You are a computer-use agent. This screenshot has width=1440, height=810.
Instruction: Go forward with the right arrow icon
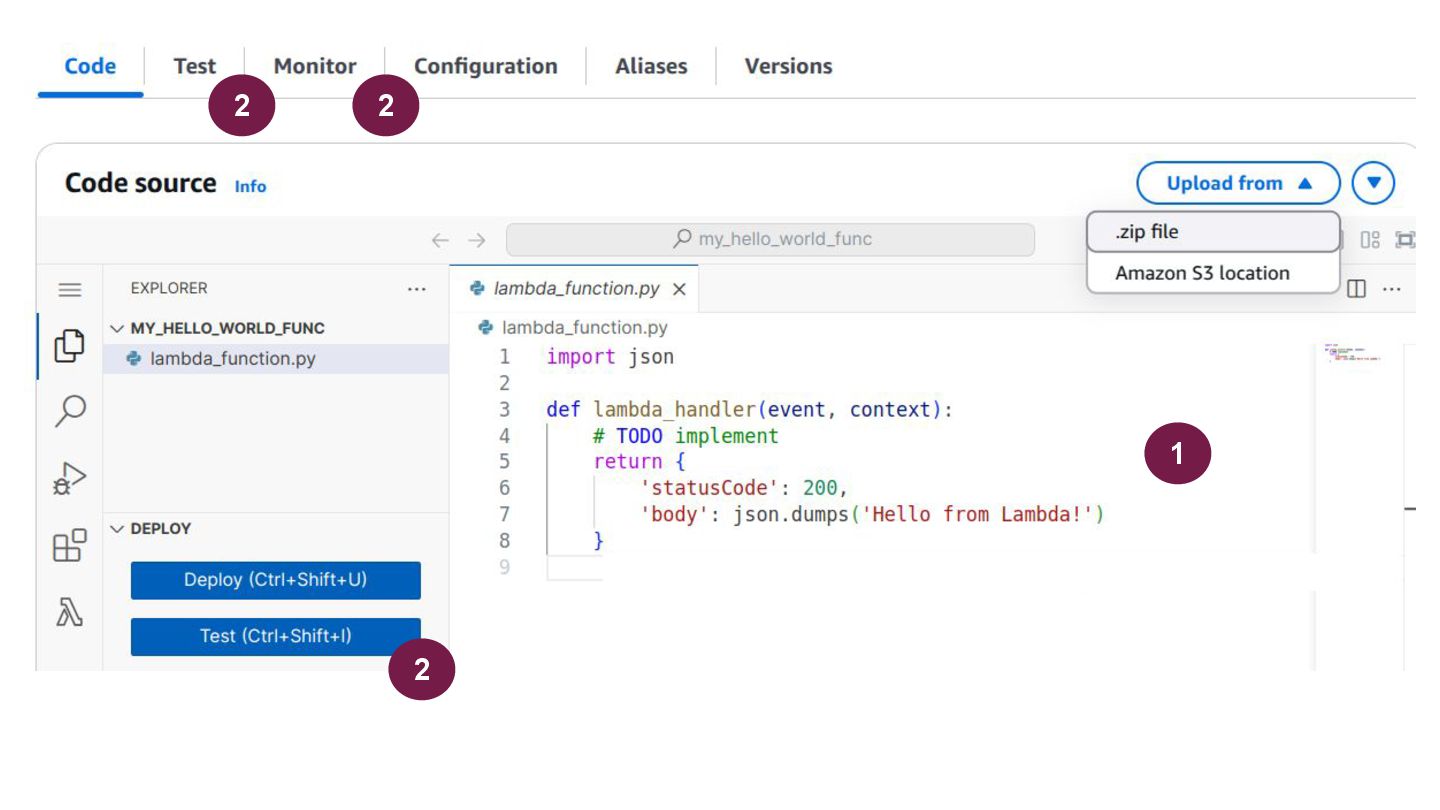477,240
